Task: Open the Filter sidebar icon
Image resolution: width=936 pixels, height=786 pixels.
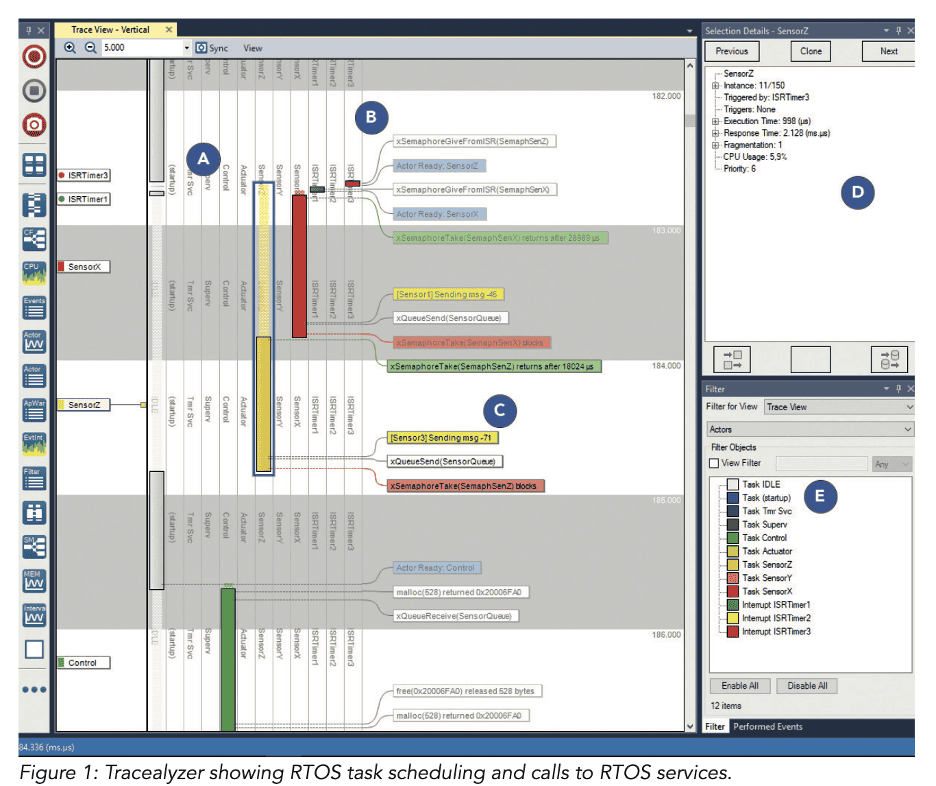Action: 34,478
